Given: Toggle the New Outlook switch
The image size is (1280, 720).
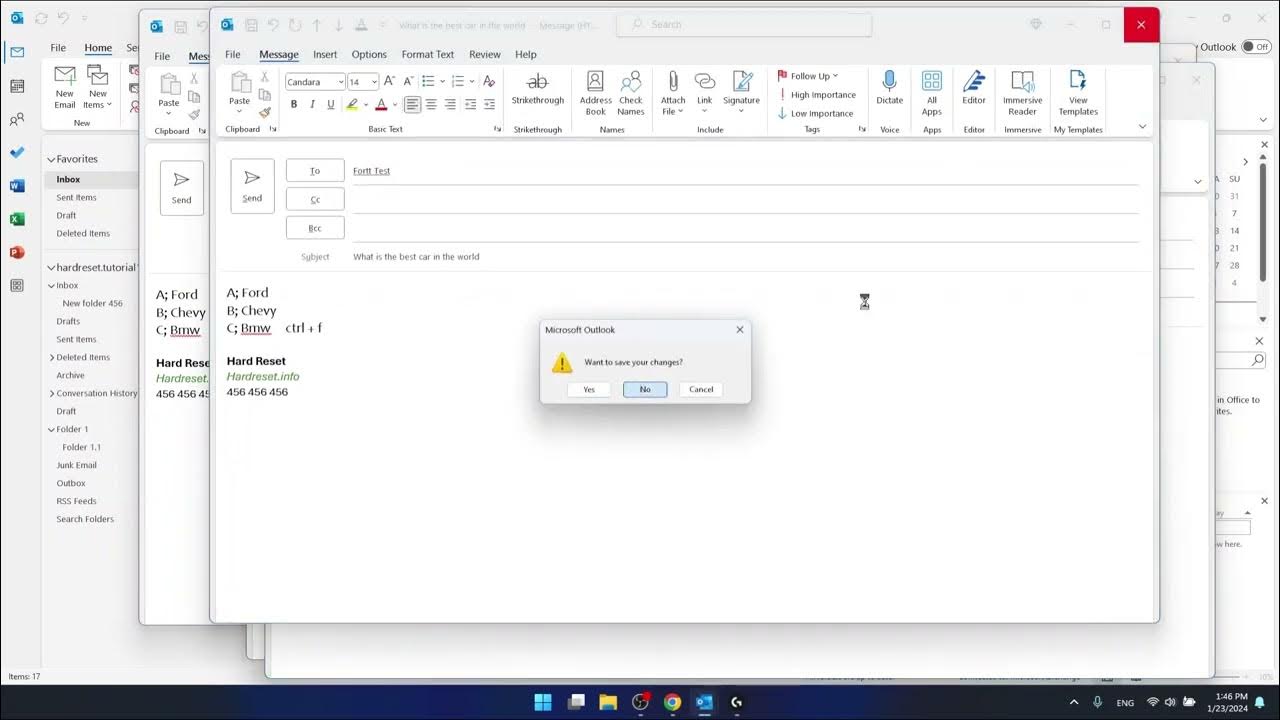Looking at the screenshot, I should coord(1255,47).
